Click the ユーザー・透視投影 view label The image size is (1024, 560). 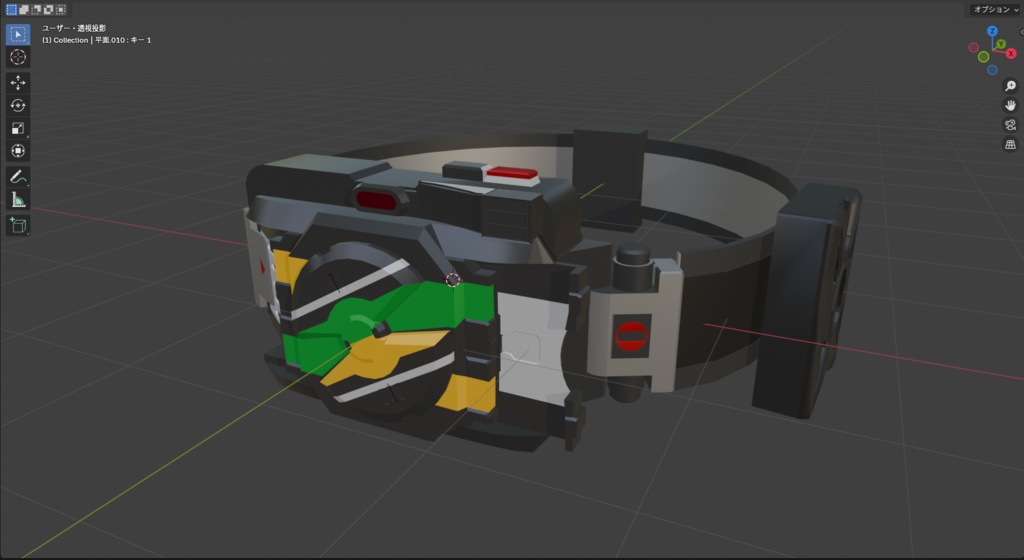74,28
